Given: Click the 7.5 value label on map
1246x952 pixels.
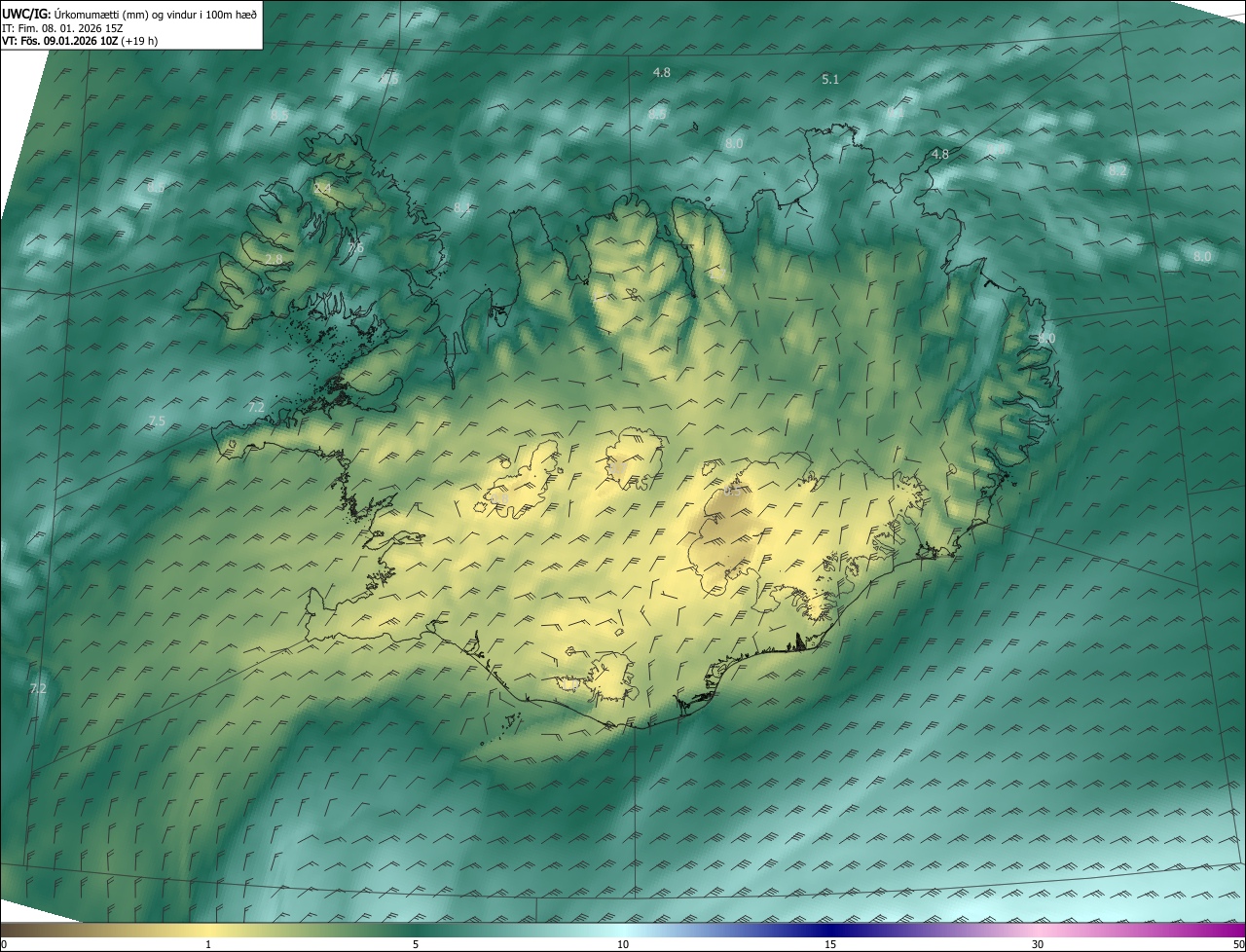Looking at the screenshot, I should (157, 421).
